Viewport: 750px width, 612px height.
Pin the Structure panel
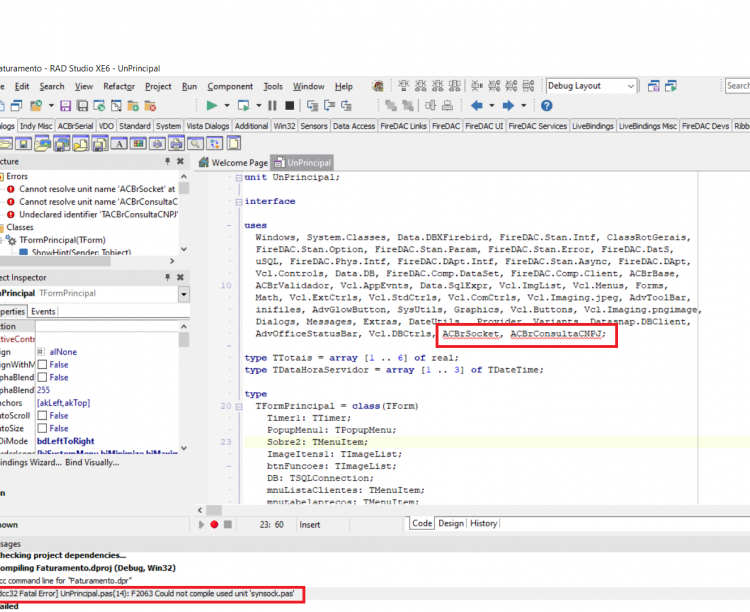coord(167,161)
